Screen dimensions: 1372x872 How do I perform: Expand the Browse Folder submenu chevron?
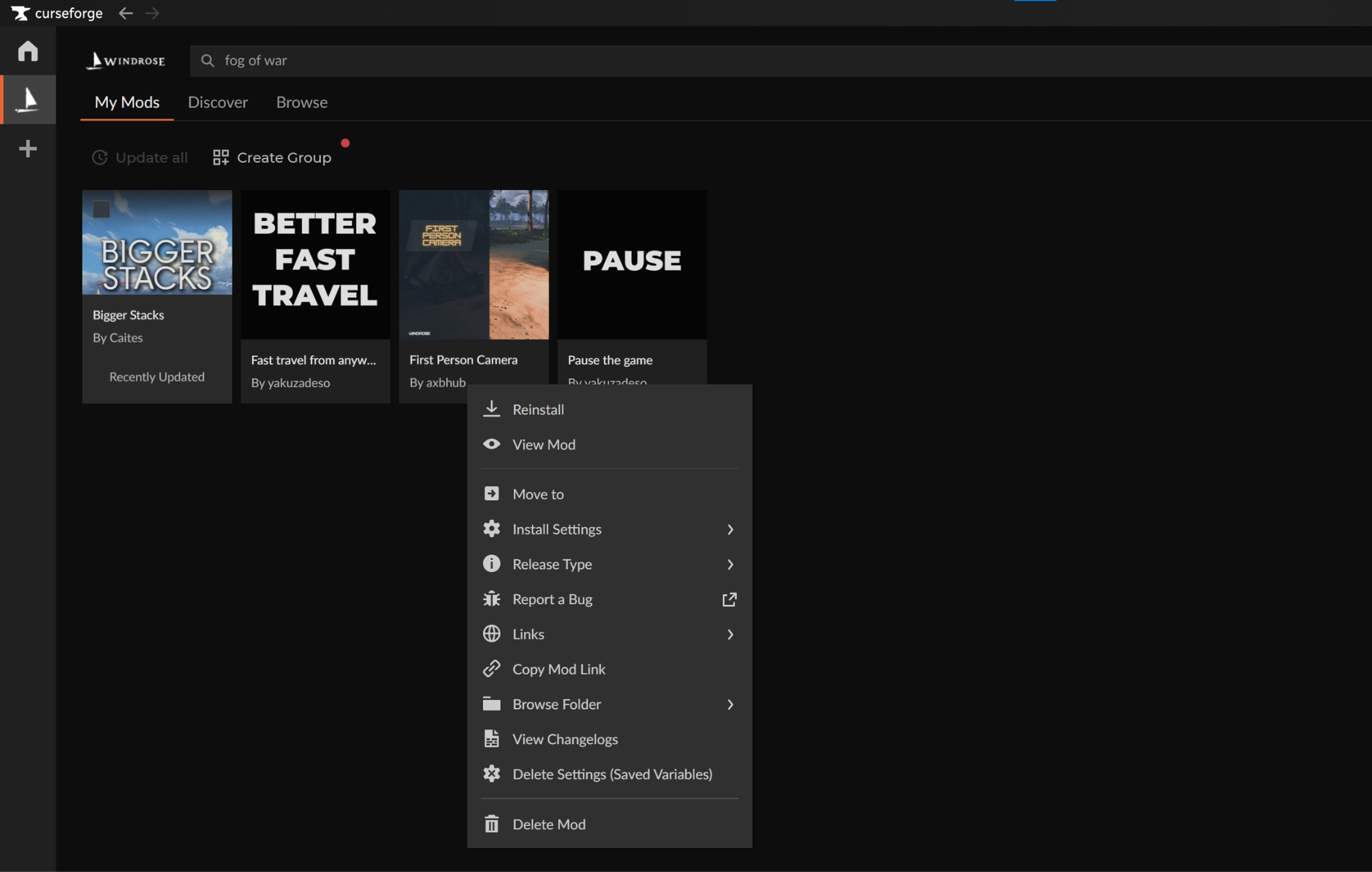point(730,704)
